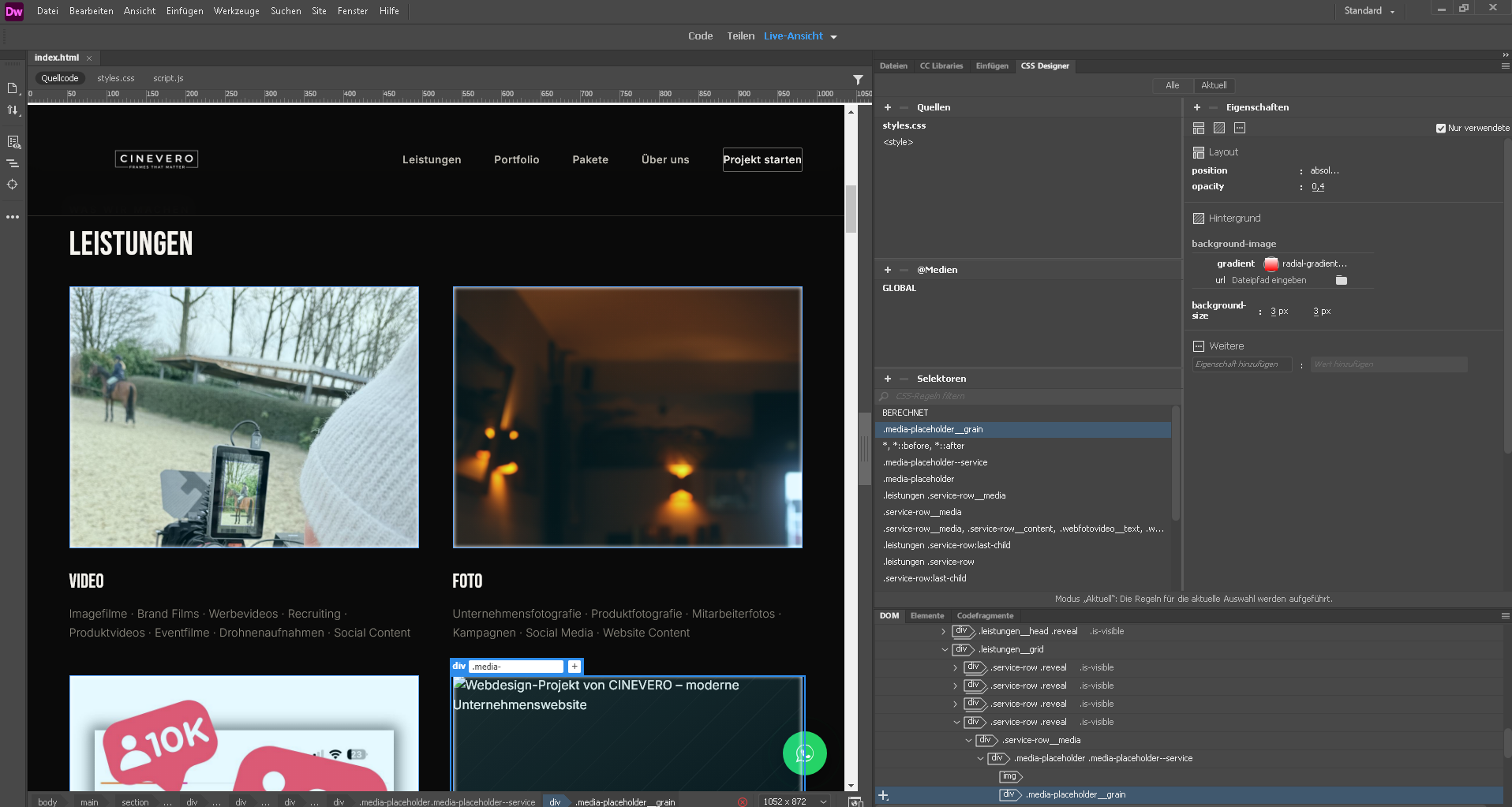The width and height of the screenshot is (1512, 807).
Task: Add a new CSS source with plus in Quellen
Action: click(888, 107)
